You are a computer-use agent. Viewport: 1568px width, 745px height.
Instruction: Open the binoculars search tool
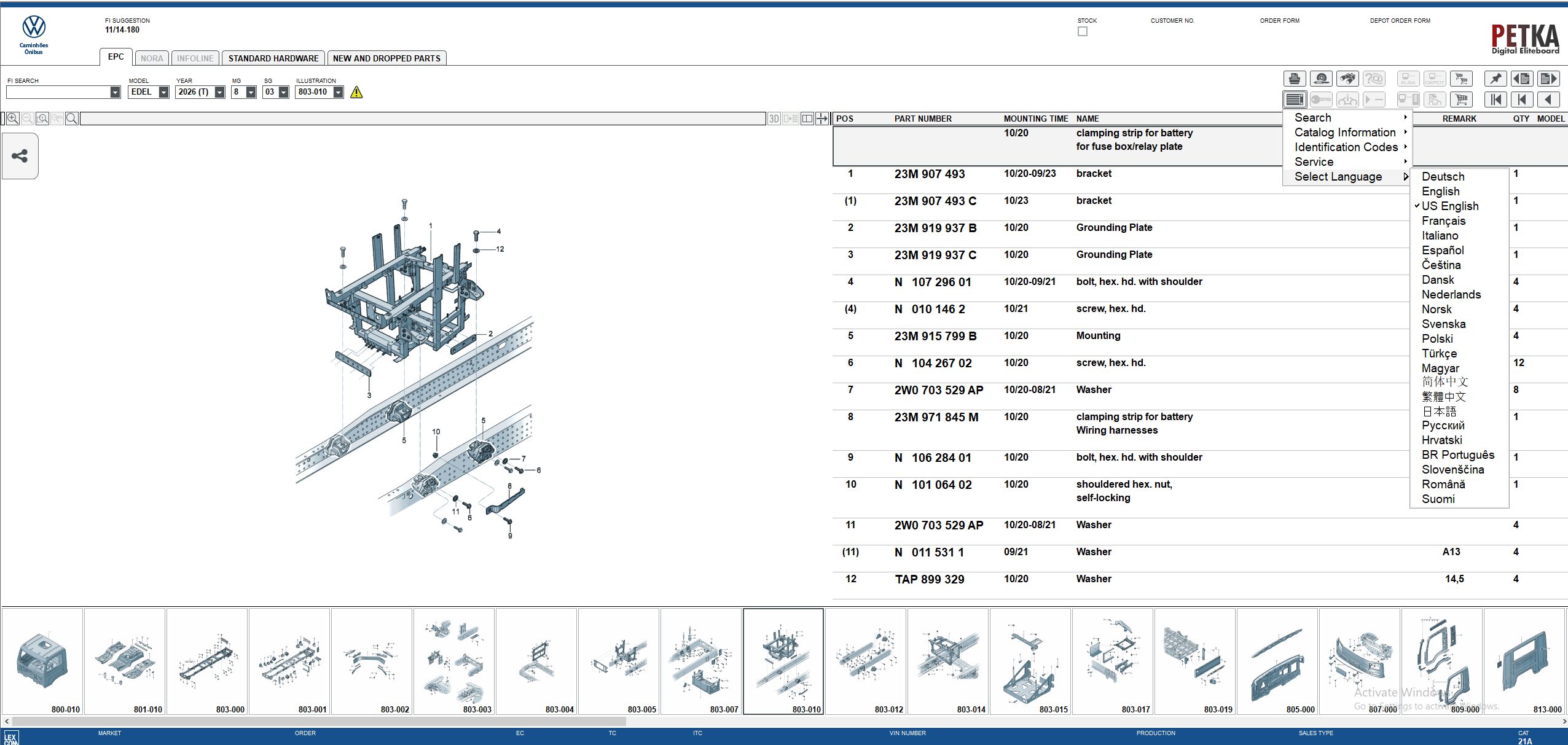point(1347,79)
